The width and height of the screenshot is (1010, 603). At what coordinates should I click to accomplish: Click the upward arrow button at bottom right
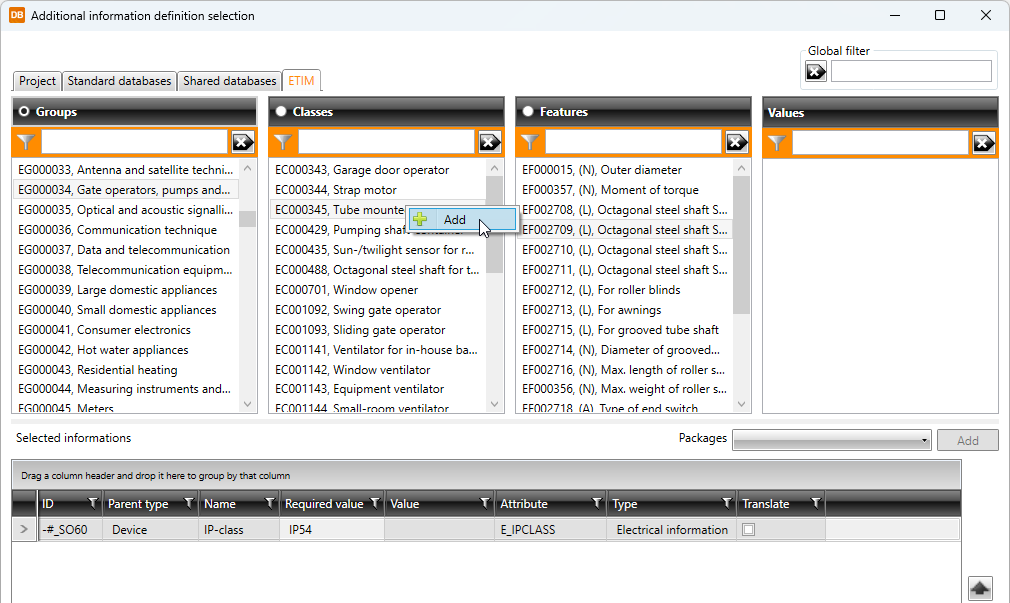[980, 588]
